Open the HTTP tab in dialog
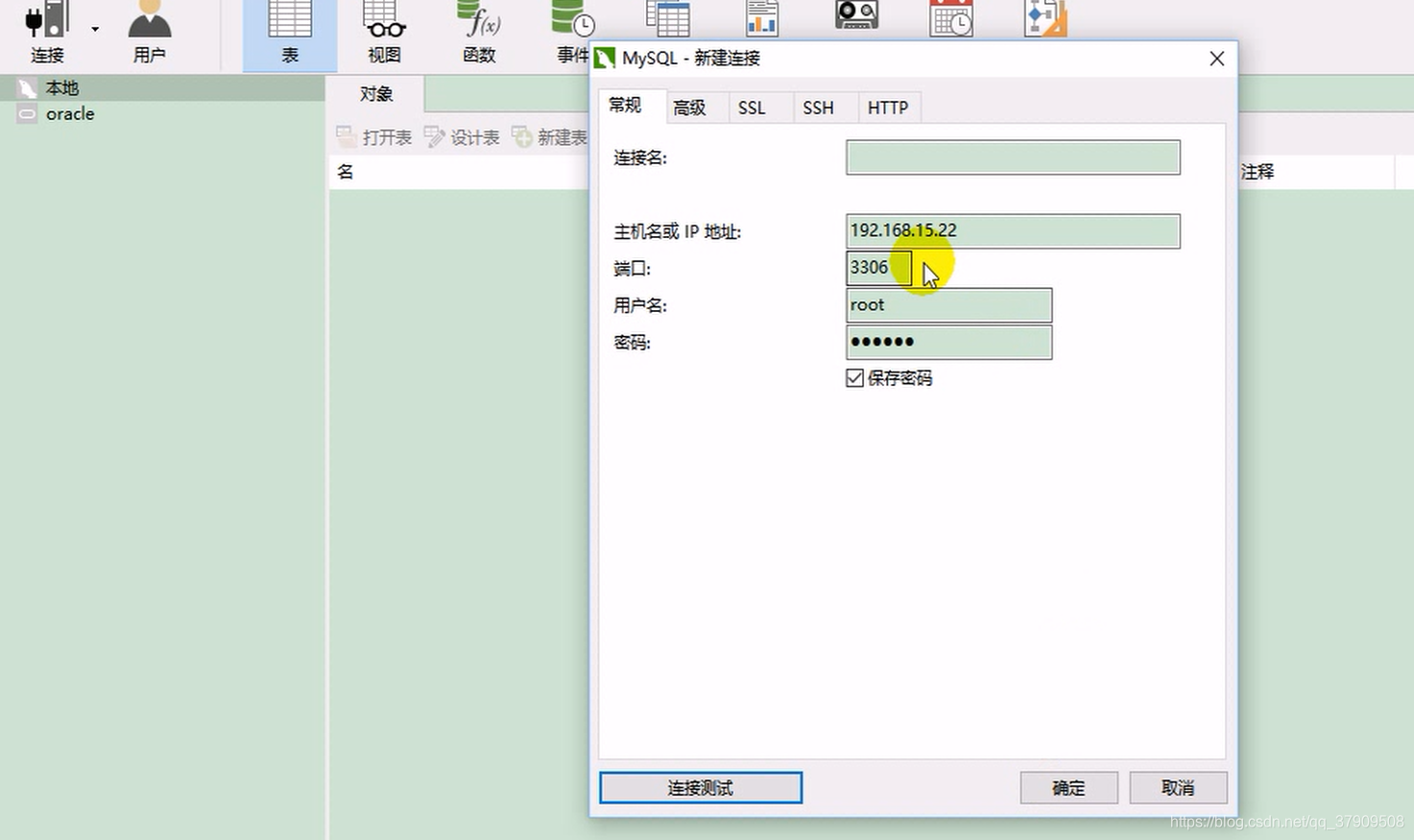Screen dimensions: 1414x840 coord(888,108)
